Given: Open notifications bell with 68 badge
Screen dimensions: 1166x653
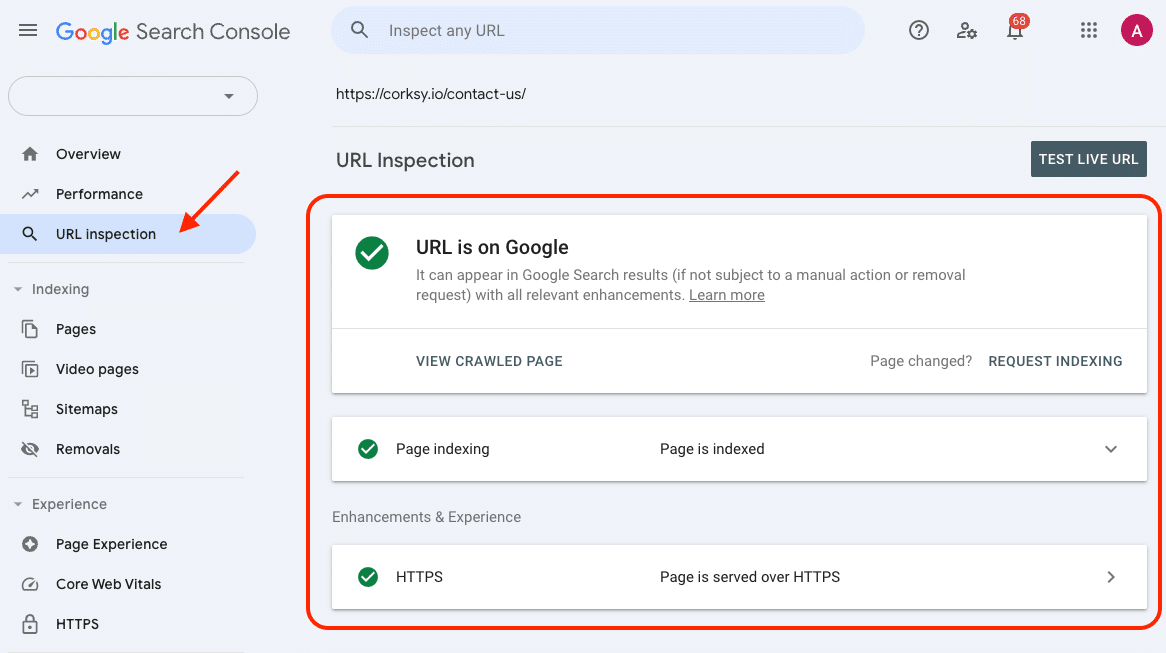Looking at the screenshot, I should 1015,31.
